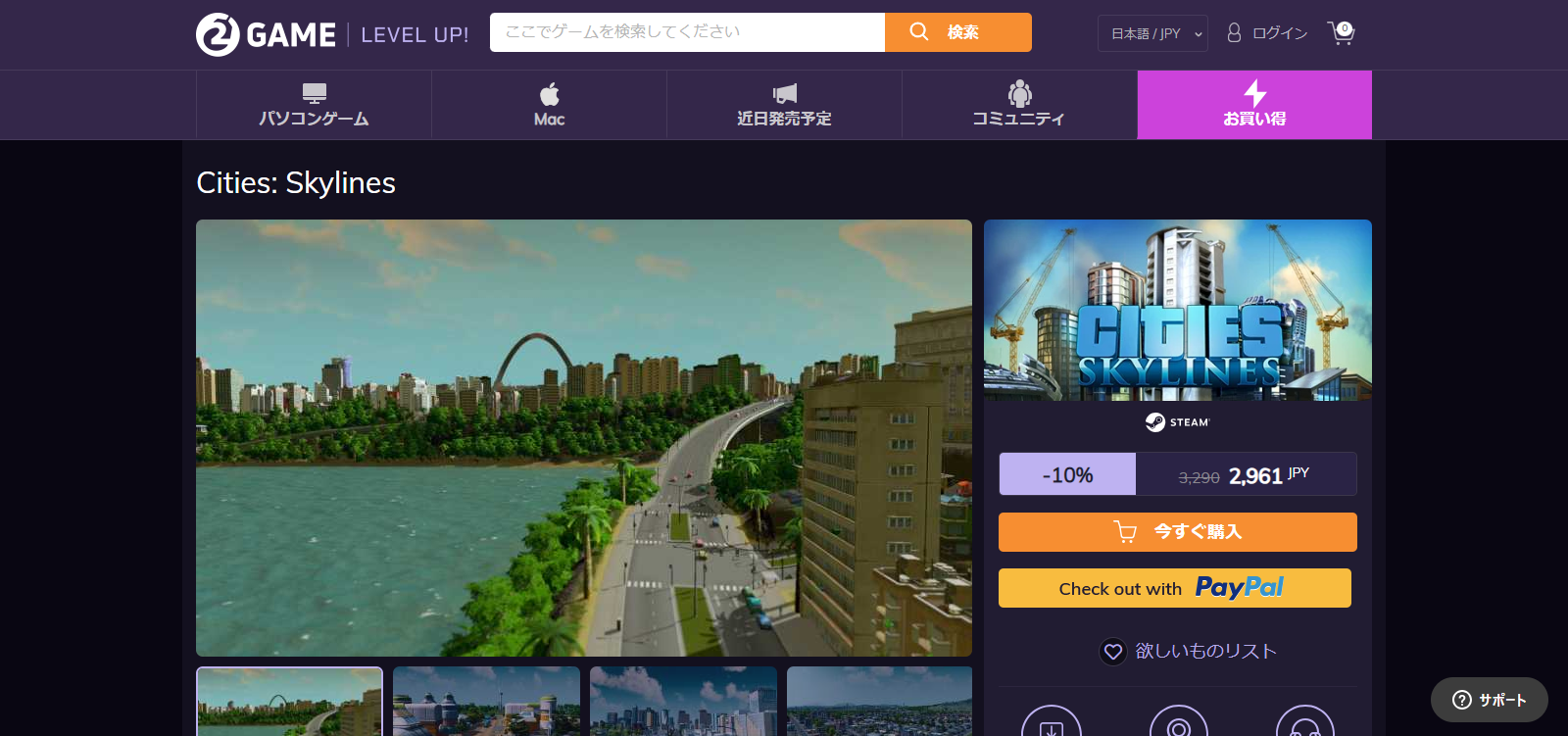Select the third city skyline thumbnail
This screenshot has width=1568, height=736.
tap(683, 702)
